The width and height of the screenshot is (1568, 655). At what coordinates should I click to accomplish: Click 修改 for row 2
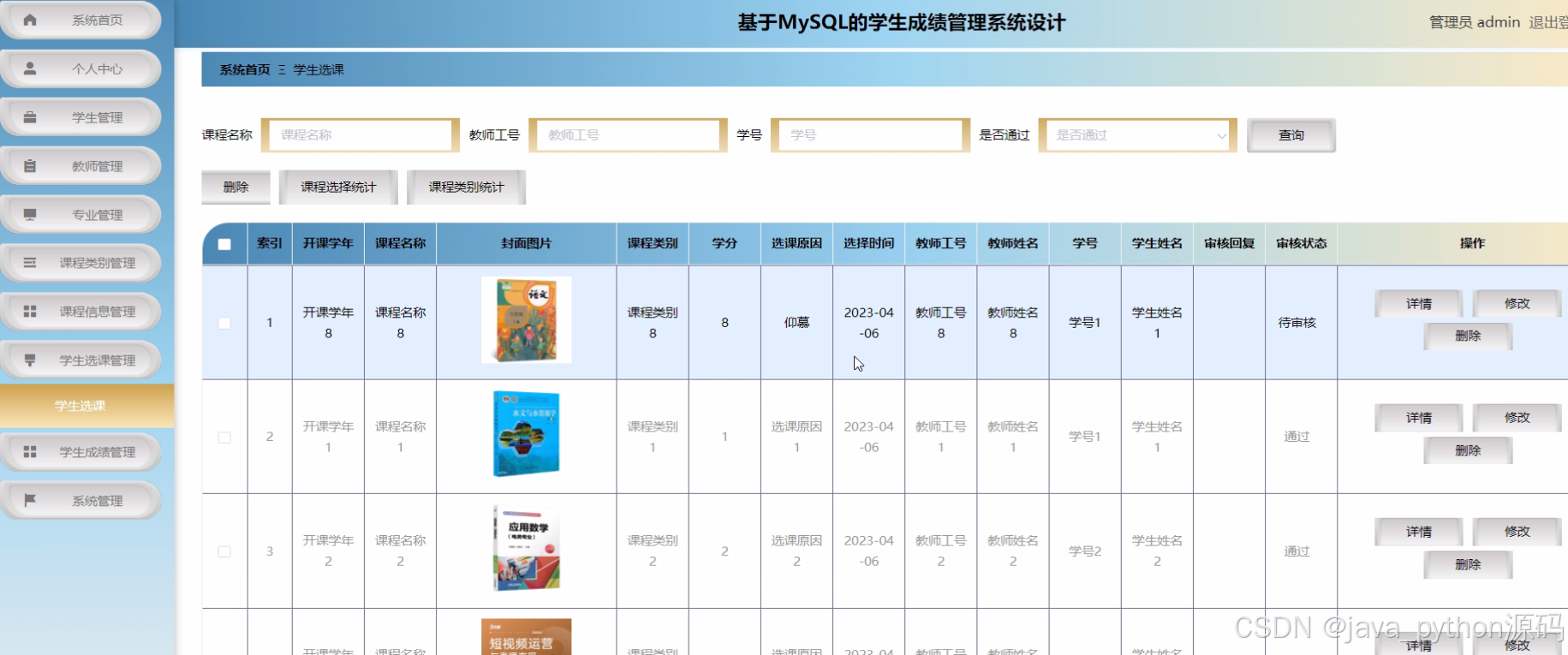[x=1517, y=418]
